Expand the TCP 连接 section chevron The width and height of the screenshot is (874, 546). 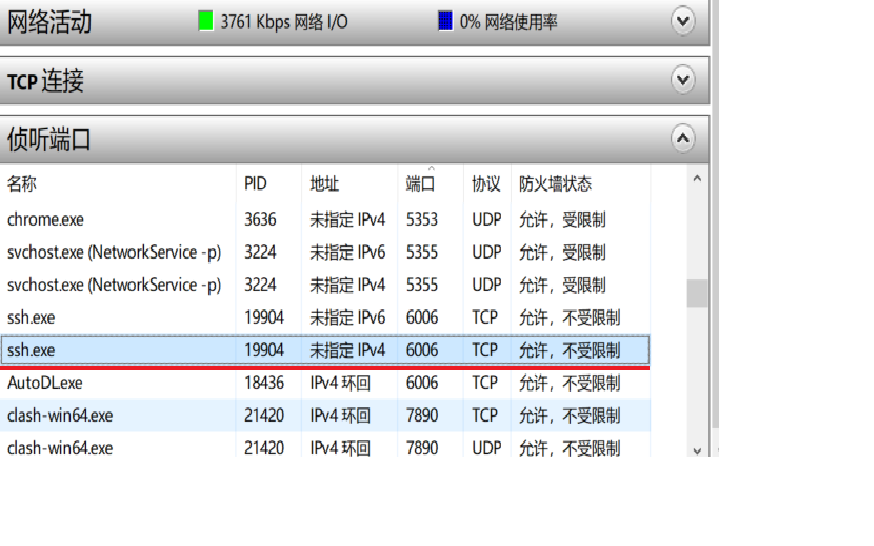click(683, 79)
